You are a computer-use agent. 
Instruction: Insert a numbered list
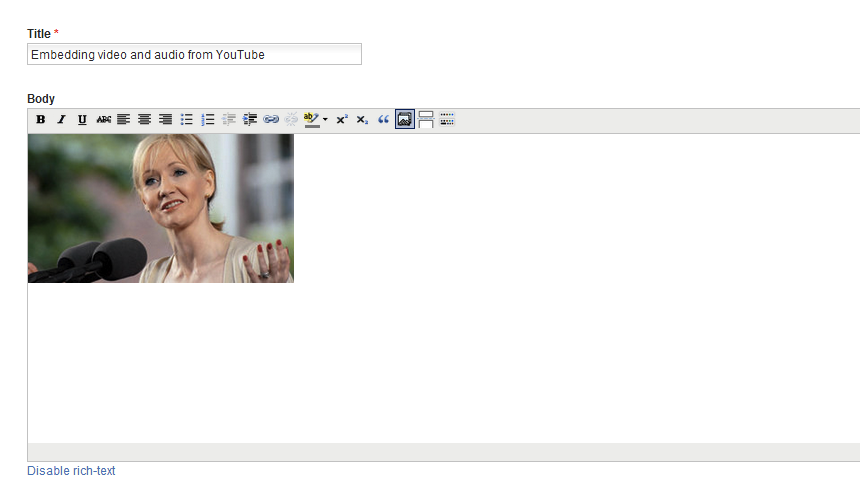coord(207,120)
